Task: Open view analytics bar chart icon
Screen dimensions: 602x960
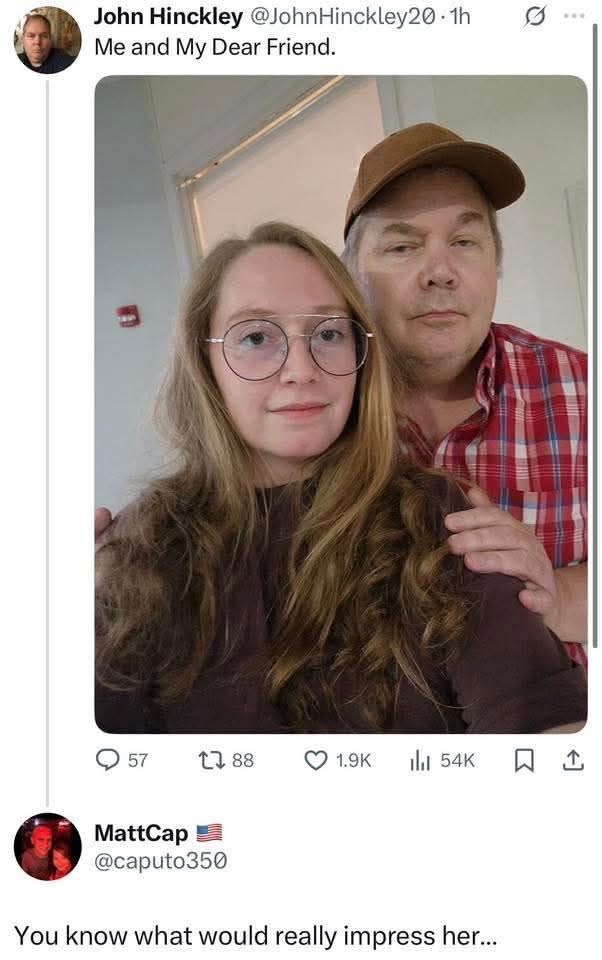Action: pyautogui.click(x=418, y=760)
